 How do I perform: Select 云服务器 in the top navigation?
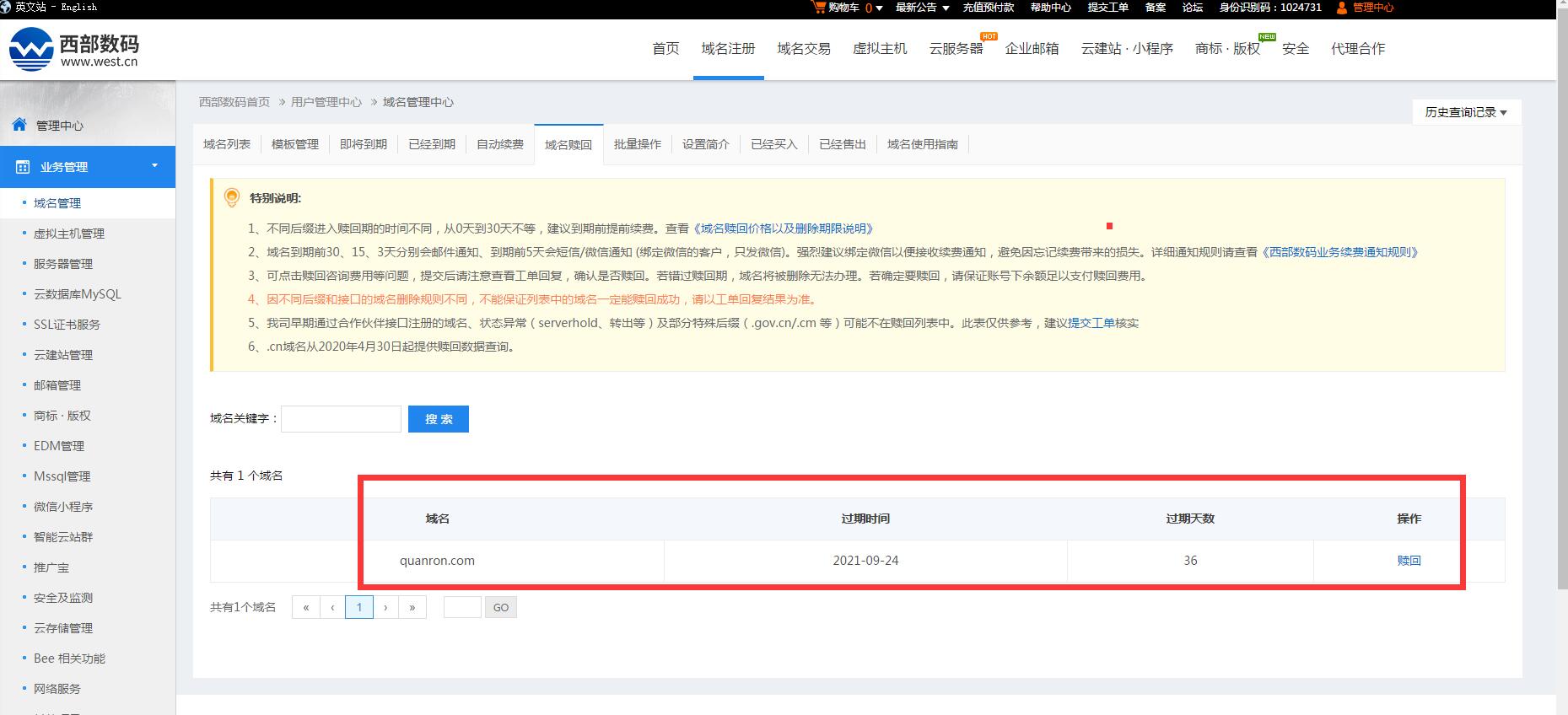point(956,49)
